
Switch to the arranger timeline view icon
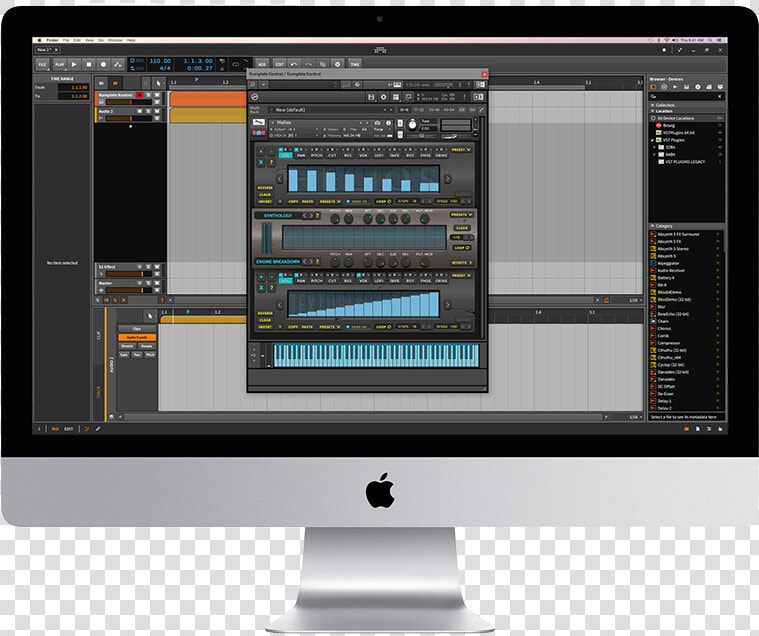pos(115,83)
